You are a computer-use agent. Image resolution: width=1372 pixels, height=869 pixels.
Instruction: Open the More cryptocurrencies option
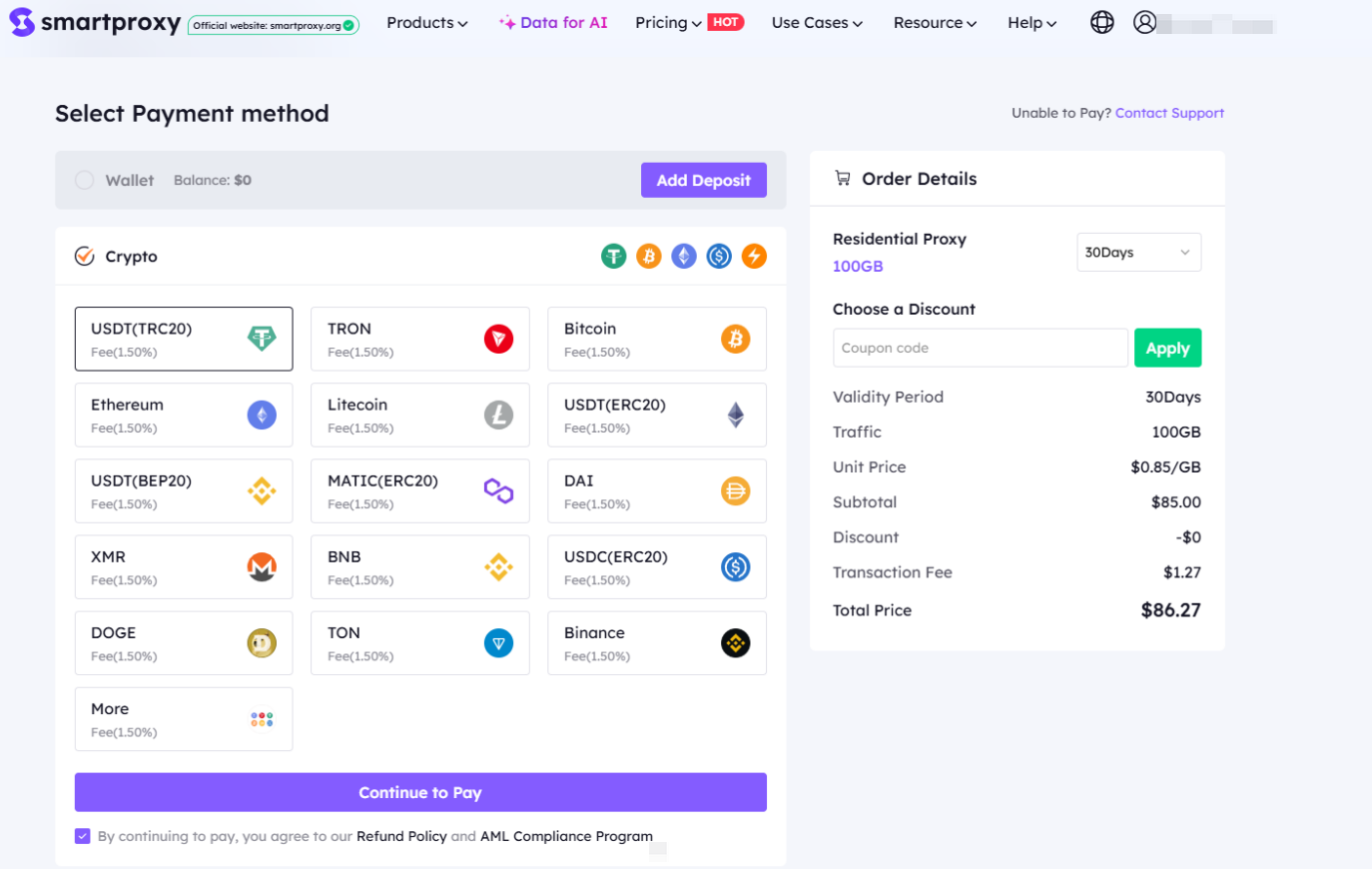[x=184, y=719]
